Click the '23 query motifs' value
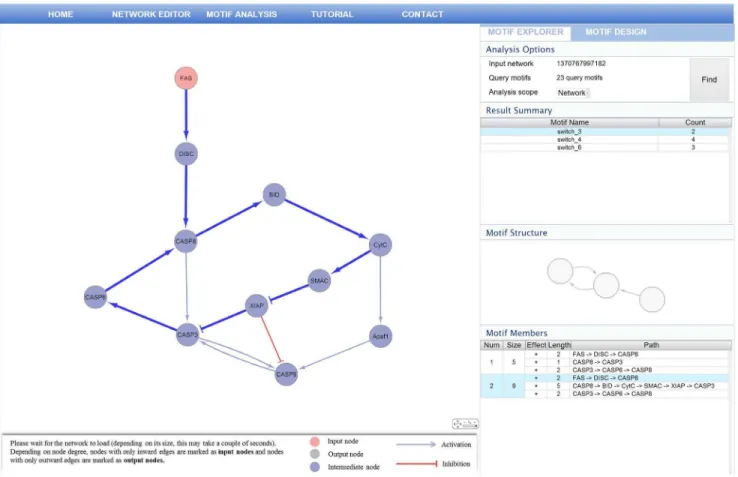The image size is (738, 477). pos(579,78)
